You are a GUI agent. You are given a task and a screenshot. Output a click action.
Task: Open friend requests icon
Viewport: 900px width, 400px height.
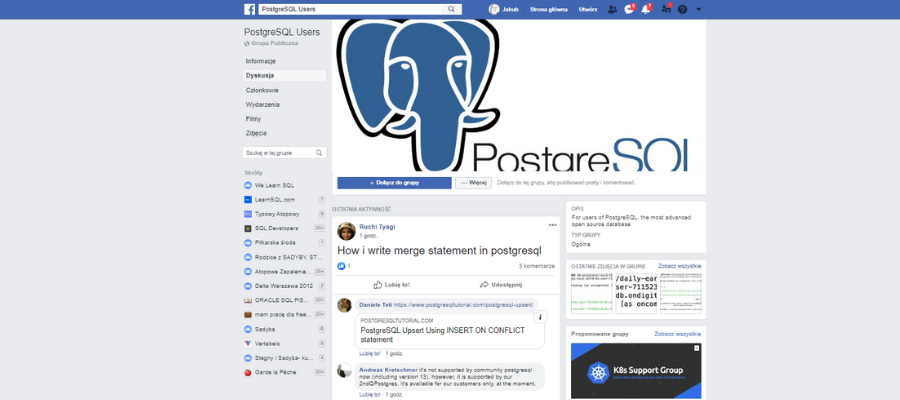tap(612, 9)
